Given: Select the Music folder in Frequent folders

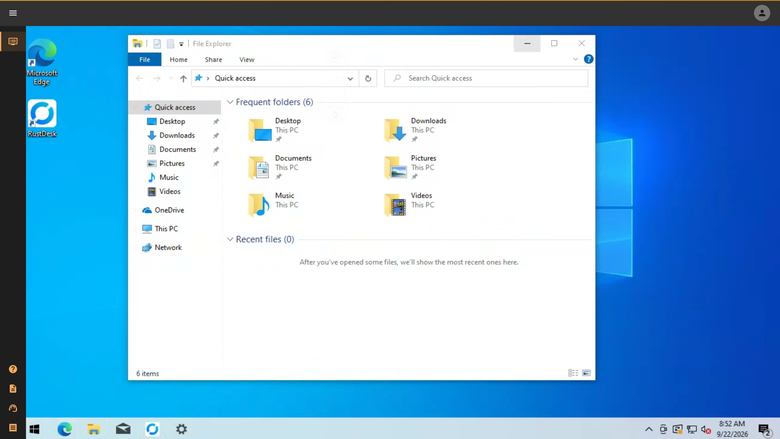Looking at the screenshot, I should [273, 205].
